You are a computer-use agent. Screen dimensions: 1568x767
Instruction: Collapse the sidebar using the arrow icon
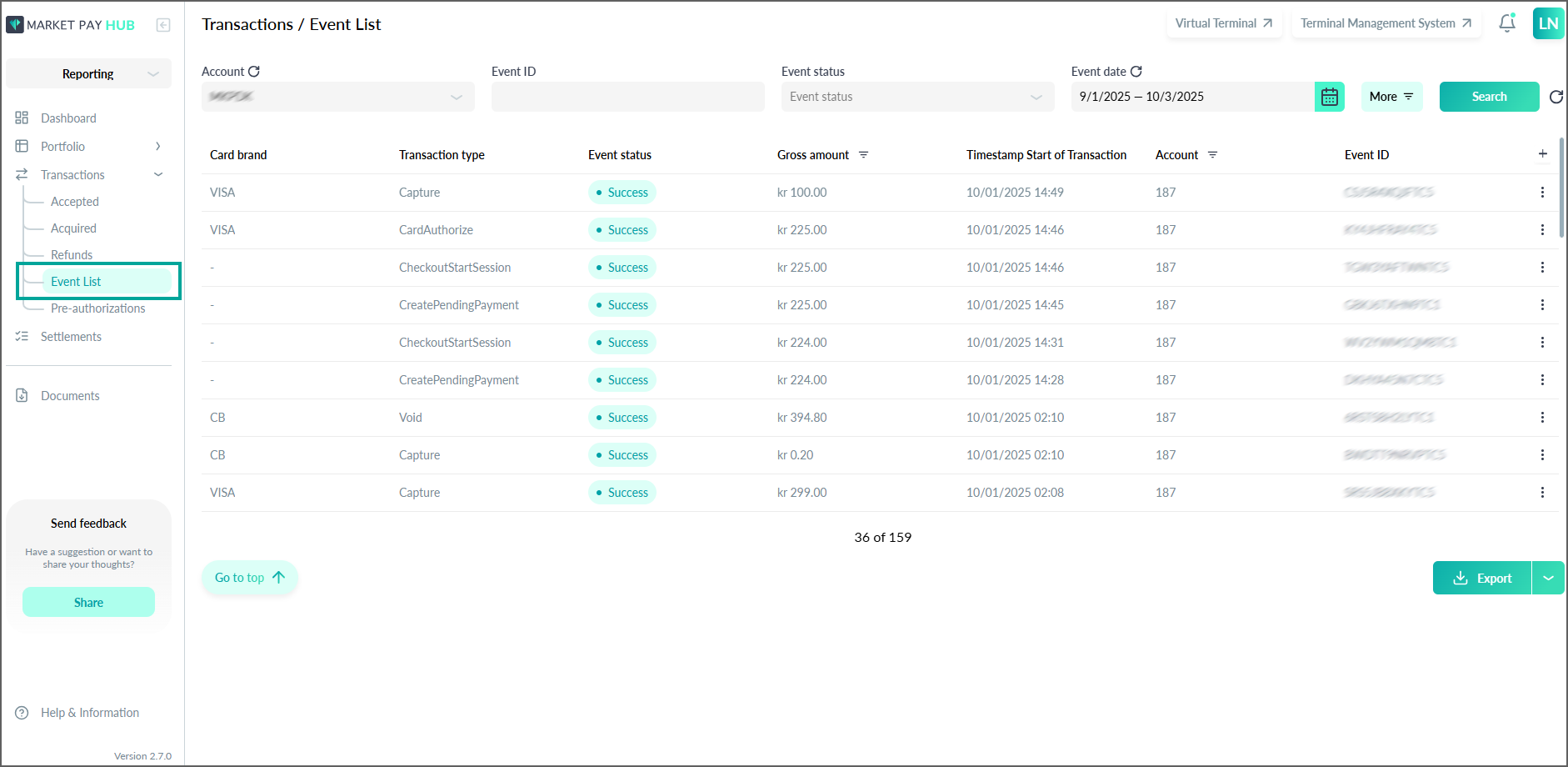[163, 25]
